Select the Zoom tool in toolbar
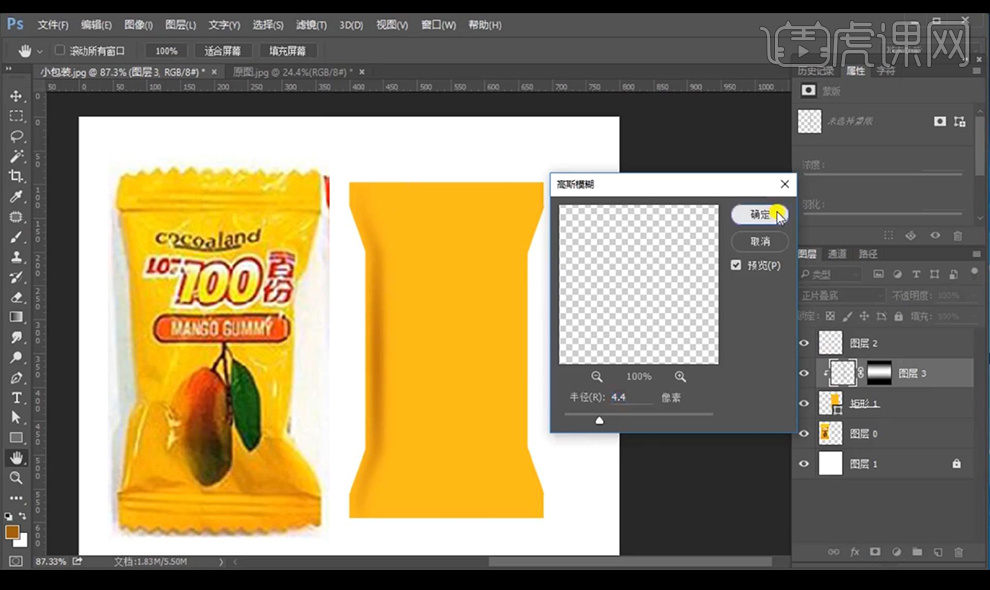The width and height of the screenshot is (990, 590). (16, 478)
